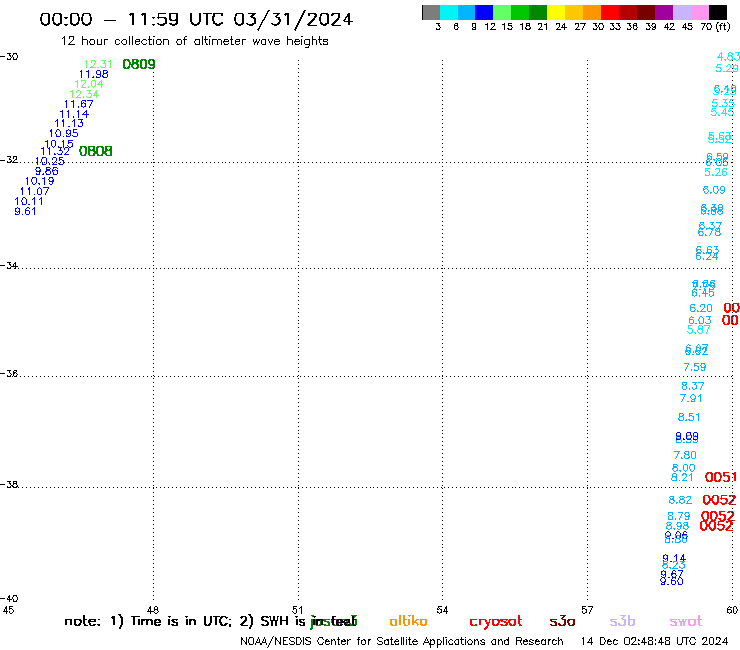The image size is (740, 650).
Task: Click the latitude axis label '-38'
Action: click(9, 484)
